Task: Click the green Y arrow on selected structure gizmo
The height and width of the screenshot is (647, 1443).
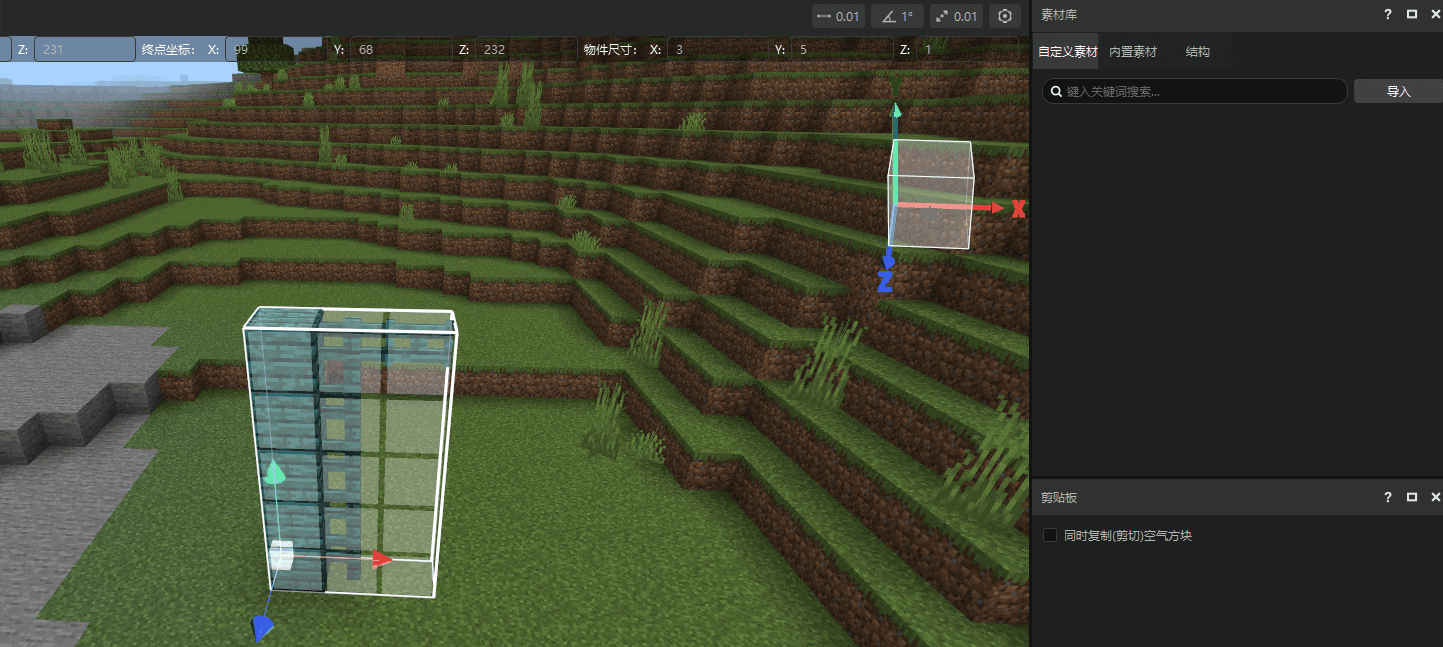Action: click(x=274, y=473)
